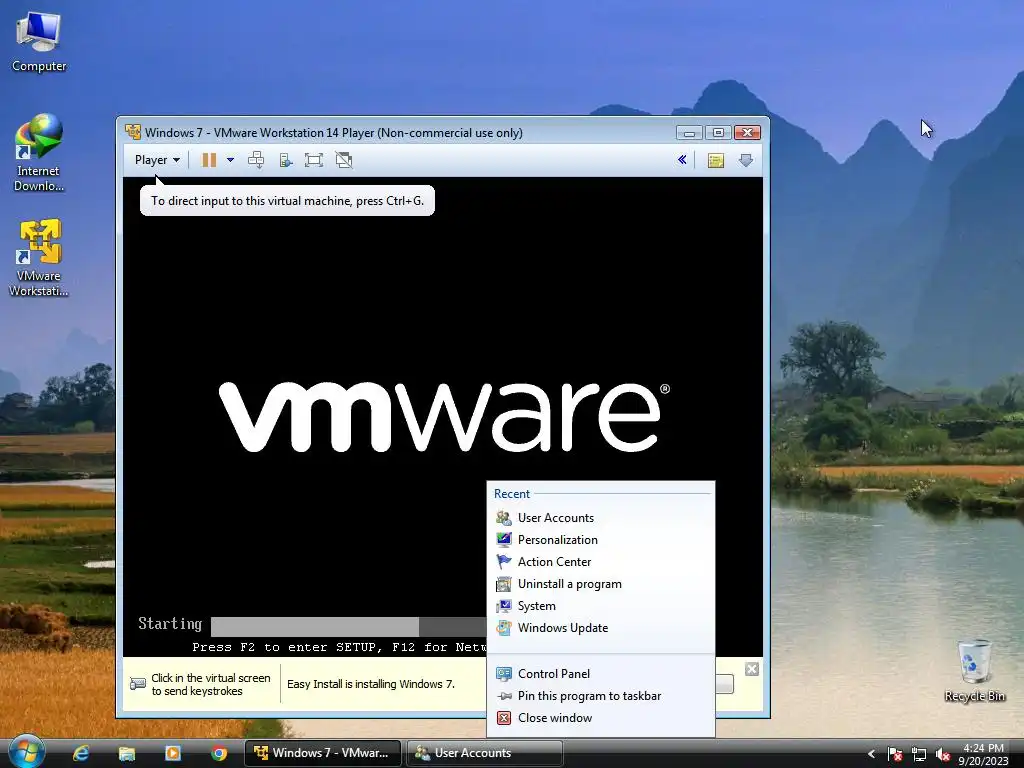Open the Player dropdown menu
This screenshot has width=1024, height=768.
157,160
